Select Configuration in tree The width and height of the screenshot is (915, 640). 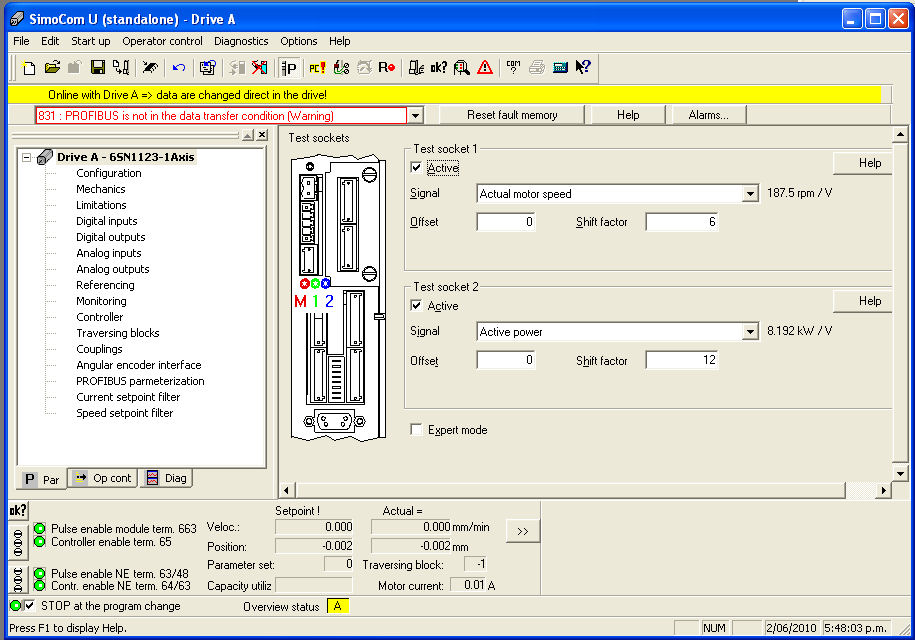coord(109,173)
